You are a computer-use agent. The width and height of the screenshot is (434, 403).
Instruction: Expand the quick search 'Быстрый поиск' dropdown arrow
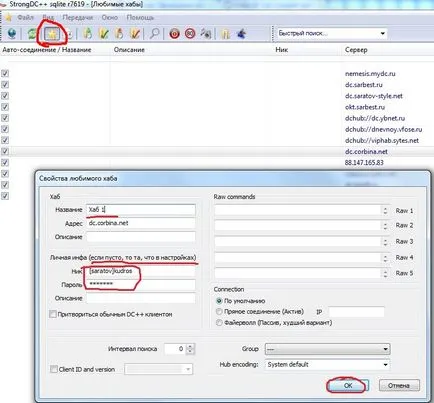click(x=382, y=33)
